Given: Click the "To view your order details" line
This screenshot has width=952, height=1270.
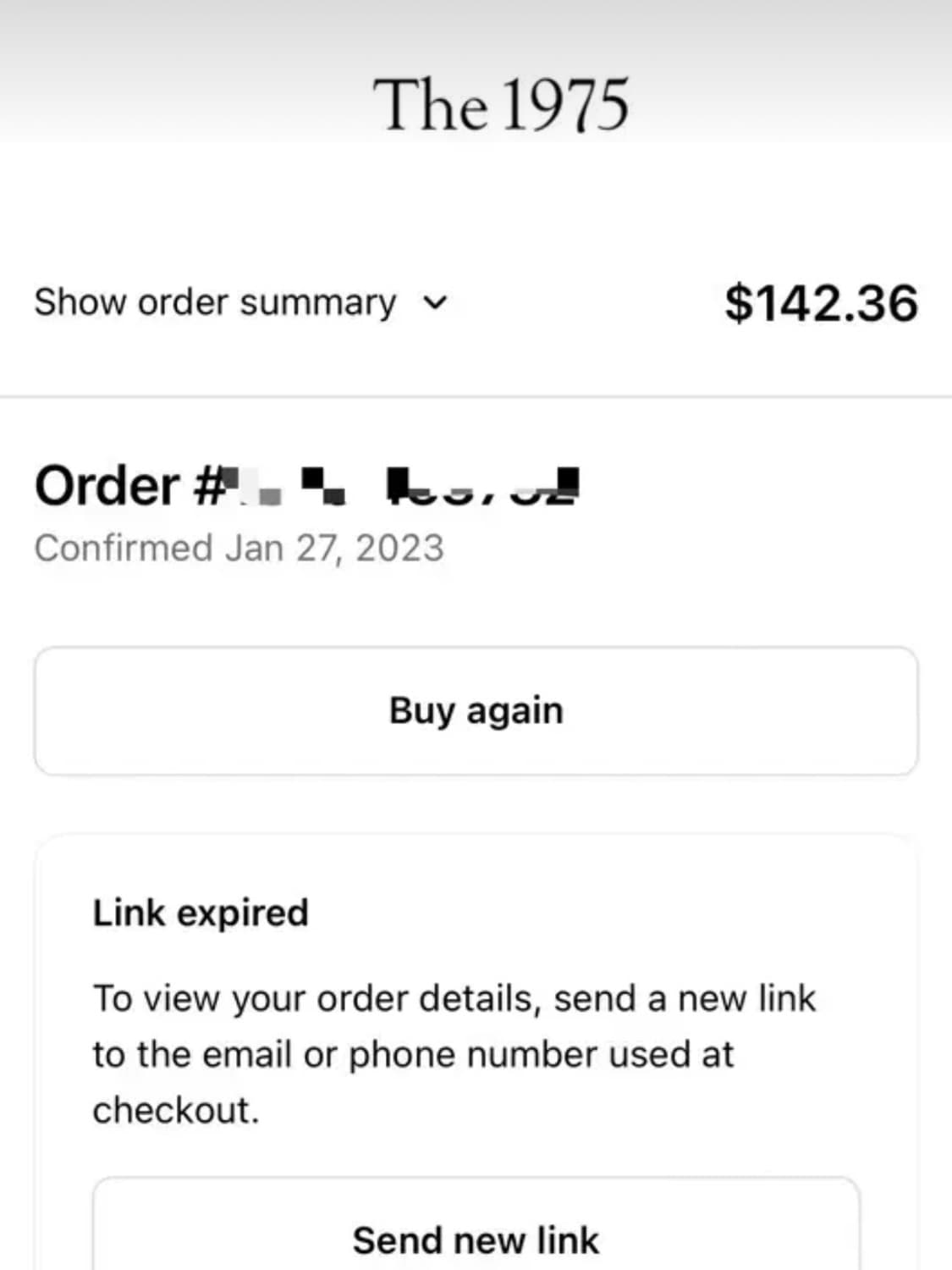Looking at the screenshot, I should pyautogui.click(x=315, y=998).
